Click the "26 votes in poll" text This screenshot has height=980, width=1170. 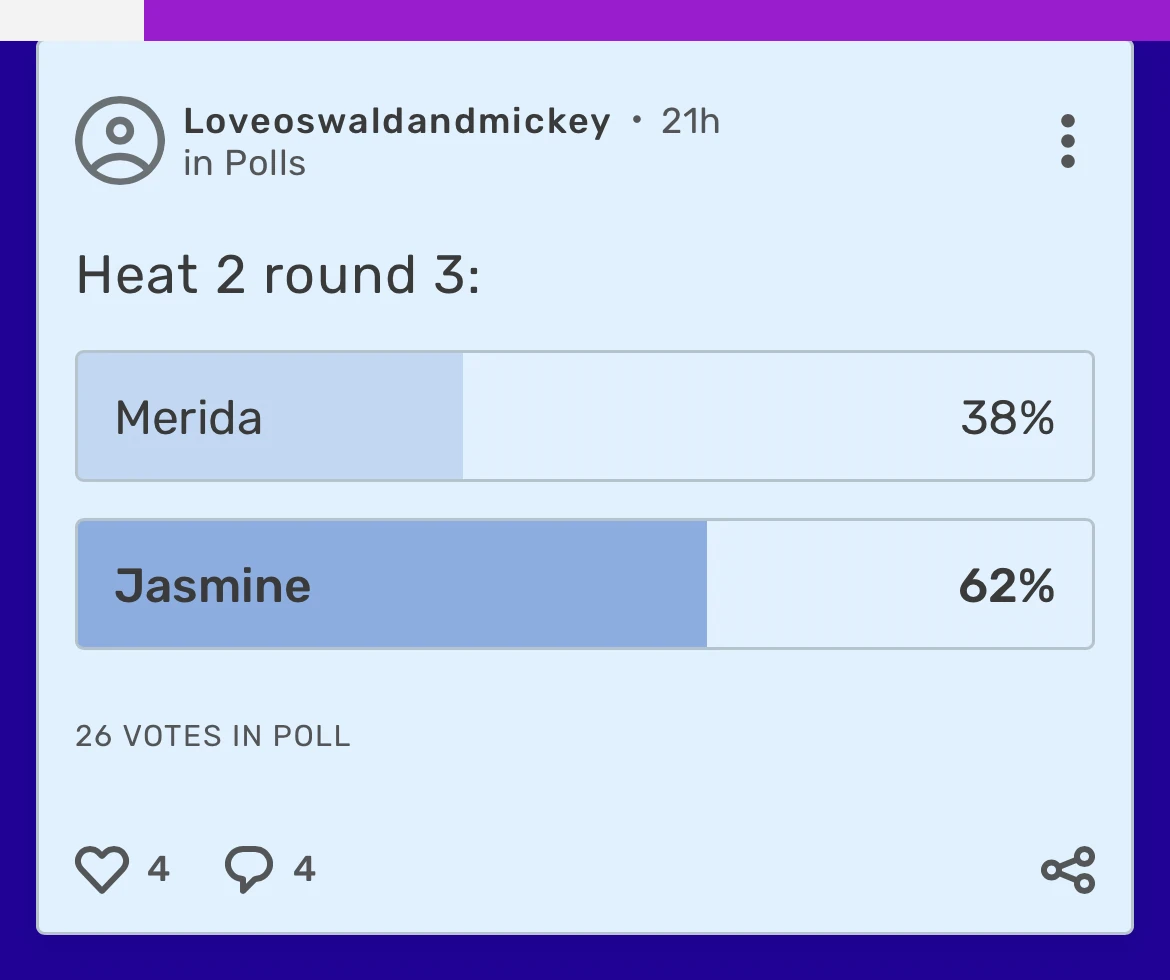pos(213,737)
